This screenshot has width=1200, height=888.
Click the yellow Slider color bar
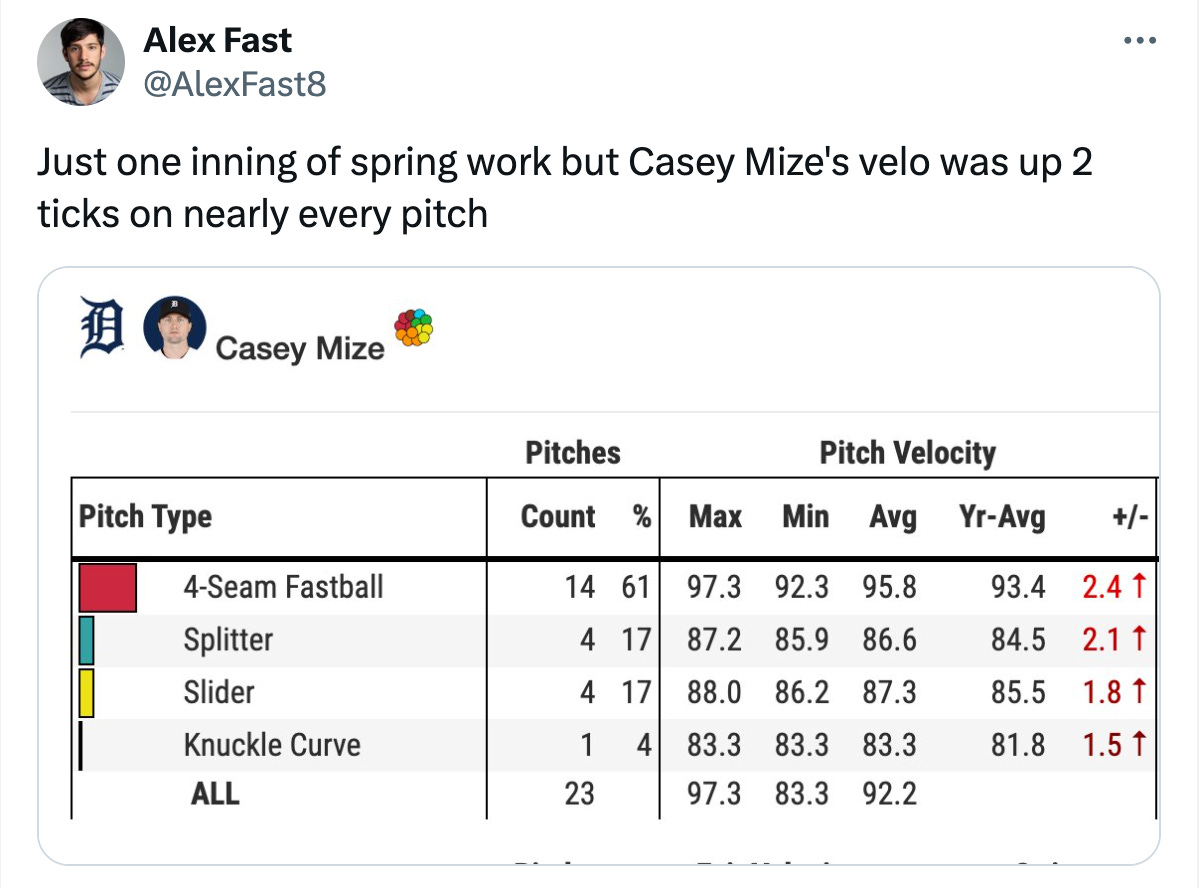(86, 693)
